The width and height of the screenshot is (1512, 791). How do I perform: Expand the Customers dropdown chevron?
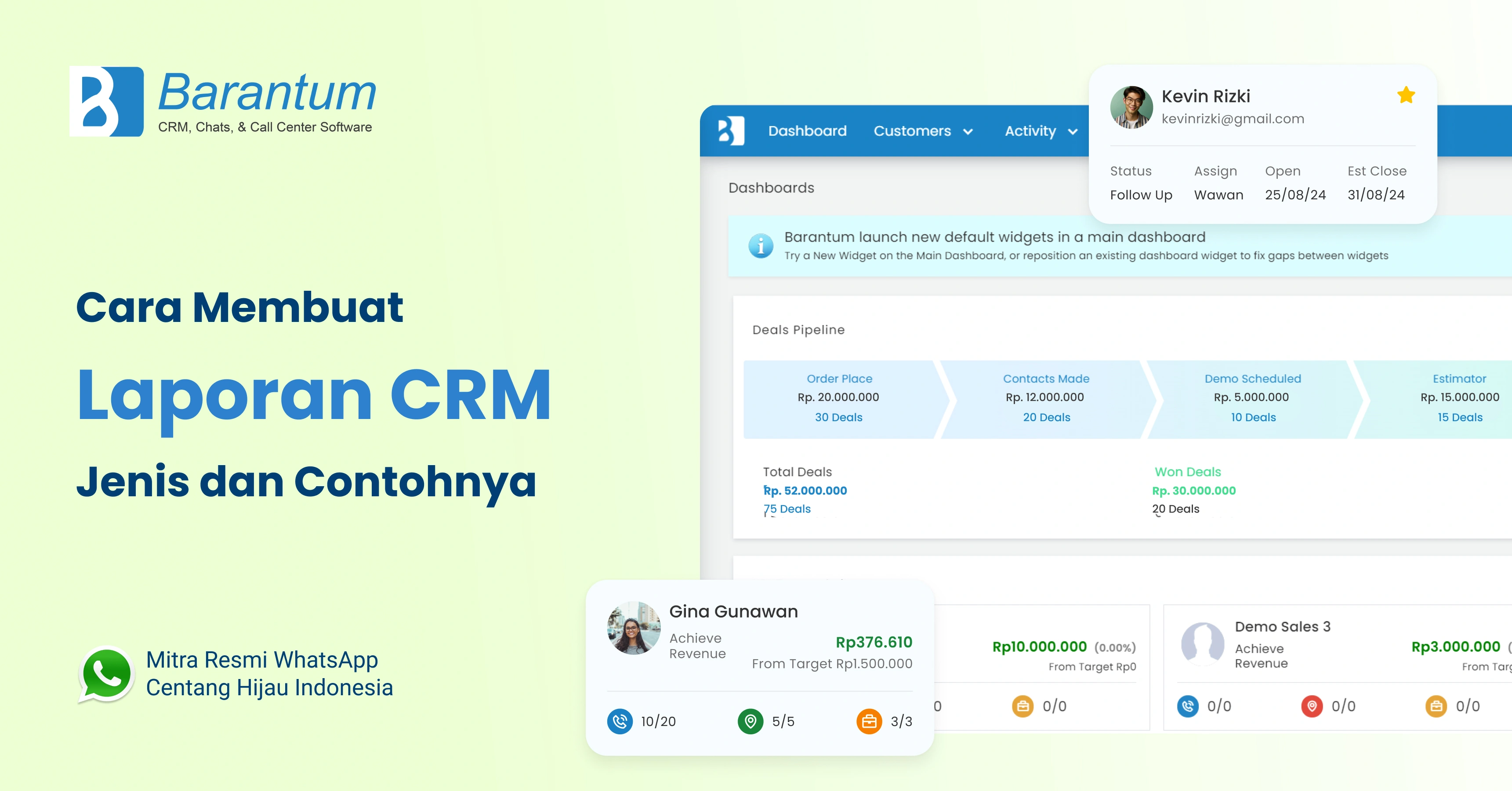[968, 132]
